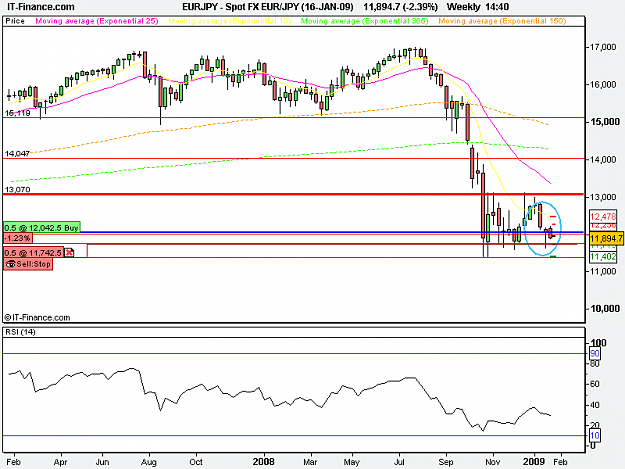The width and height of the screenshot is (625, 469).
Task: Click the 40 RSI axis label
Action: 595,405
